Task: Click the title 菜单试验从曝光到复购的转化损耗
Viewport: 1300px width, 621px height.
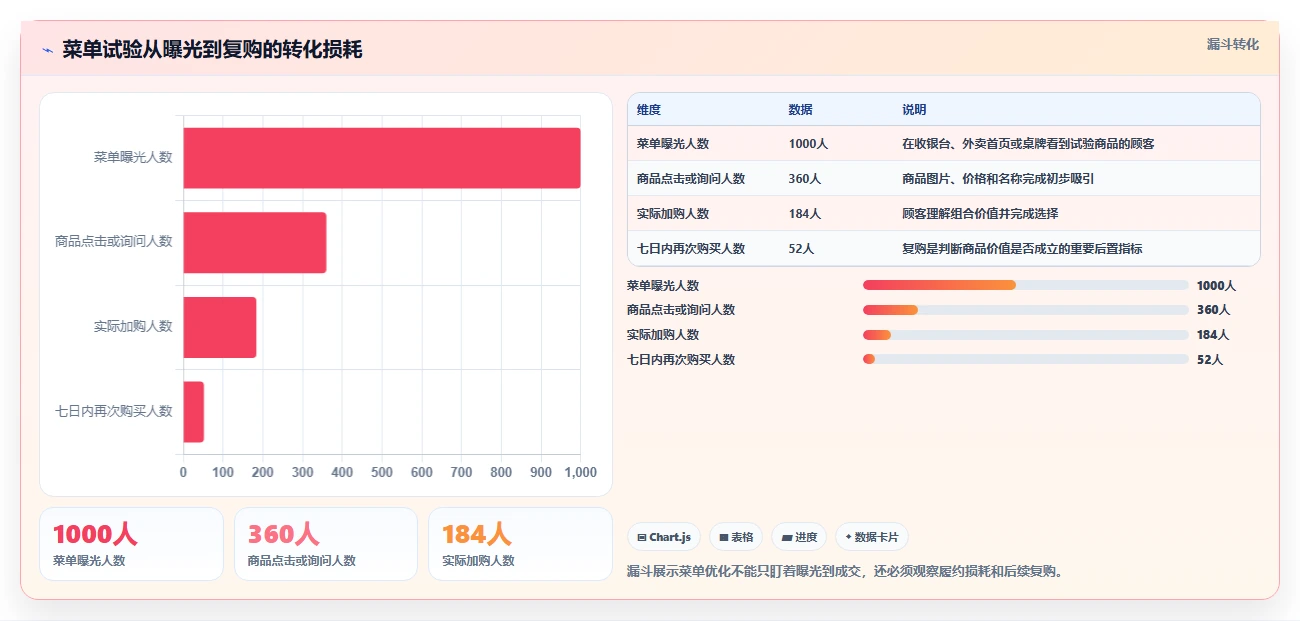Action: coord(212,50)
